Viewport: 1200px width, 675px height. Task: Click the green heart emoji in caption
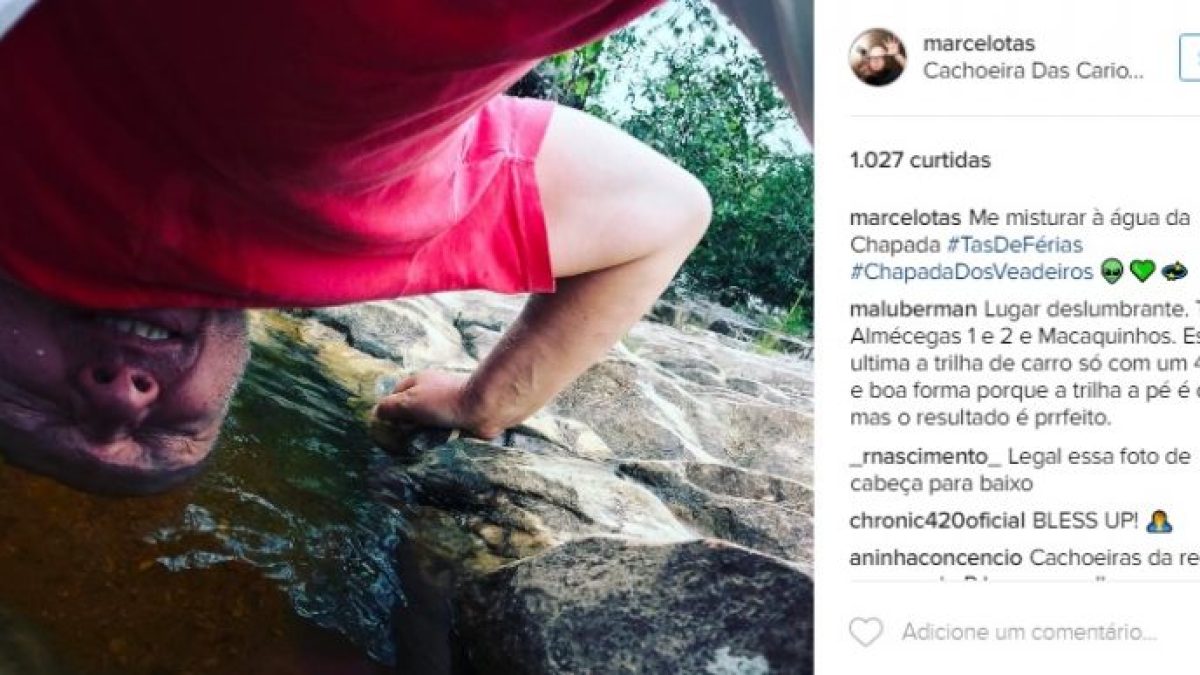1142,271
